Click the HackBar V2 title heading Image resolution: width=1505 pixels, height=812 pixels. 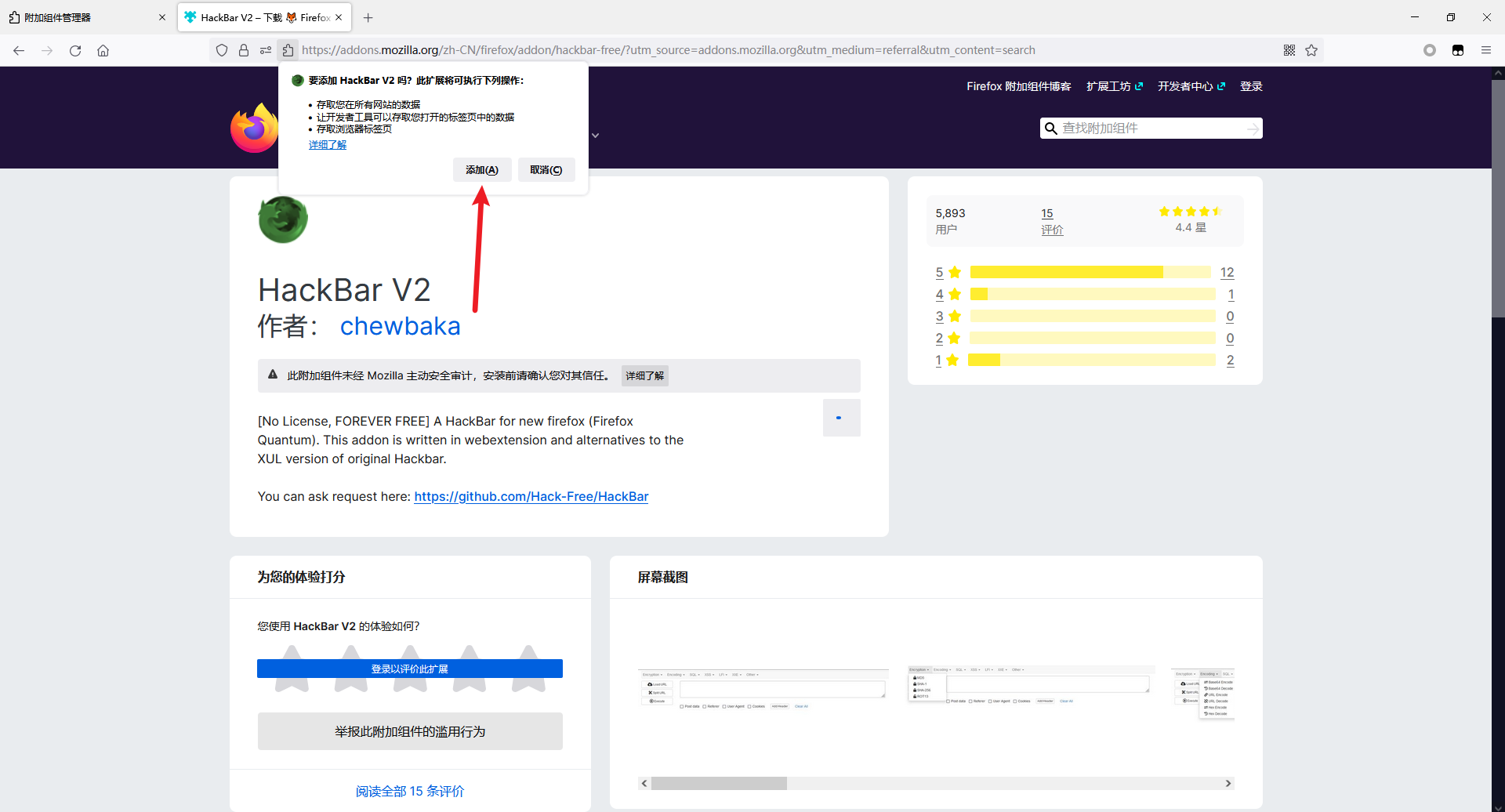344,290
